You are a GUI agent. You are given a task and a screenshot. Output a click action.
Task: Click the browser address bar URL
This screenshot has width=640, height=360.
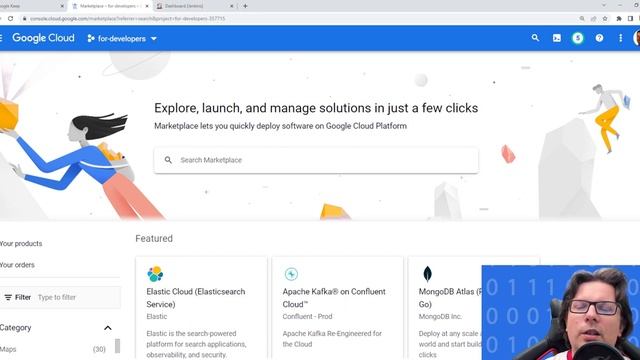pyautogui.click(x=127, y=19)
